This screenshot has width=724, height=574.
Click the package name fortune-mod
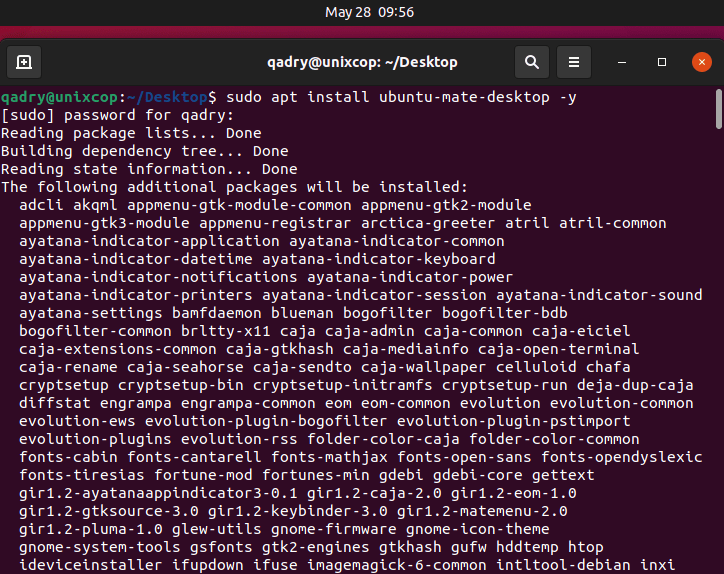203,476
